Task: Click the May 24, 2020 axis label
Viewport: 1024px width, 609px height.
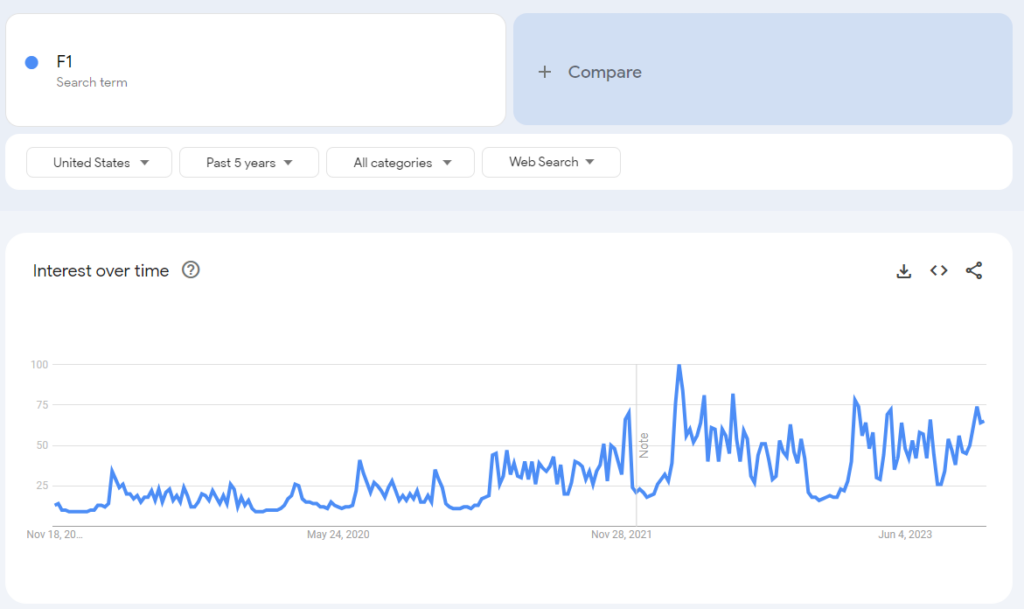Action: pos(338,534)
